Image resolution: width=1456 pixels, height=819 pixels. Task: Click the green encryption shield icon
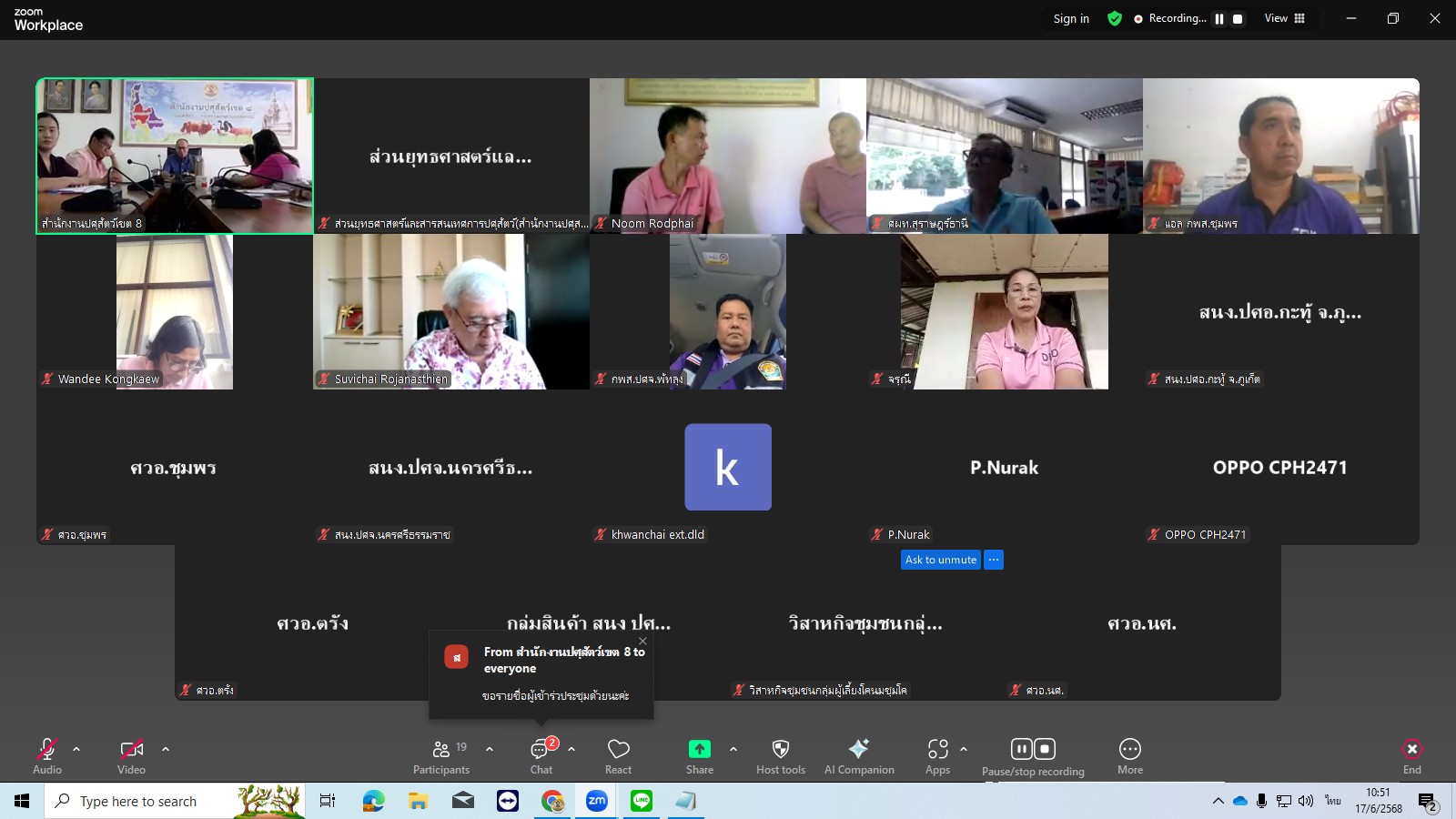tap(1115, 18)
